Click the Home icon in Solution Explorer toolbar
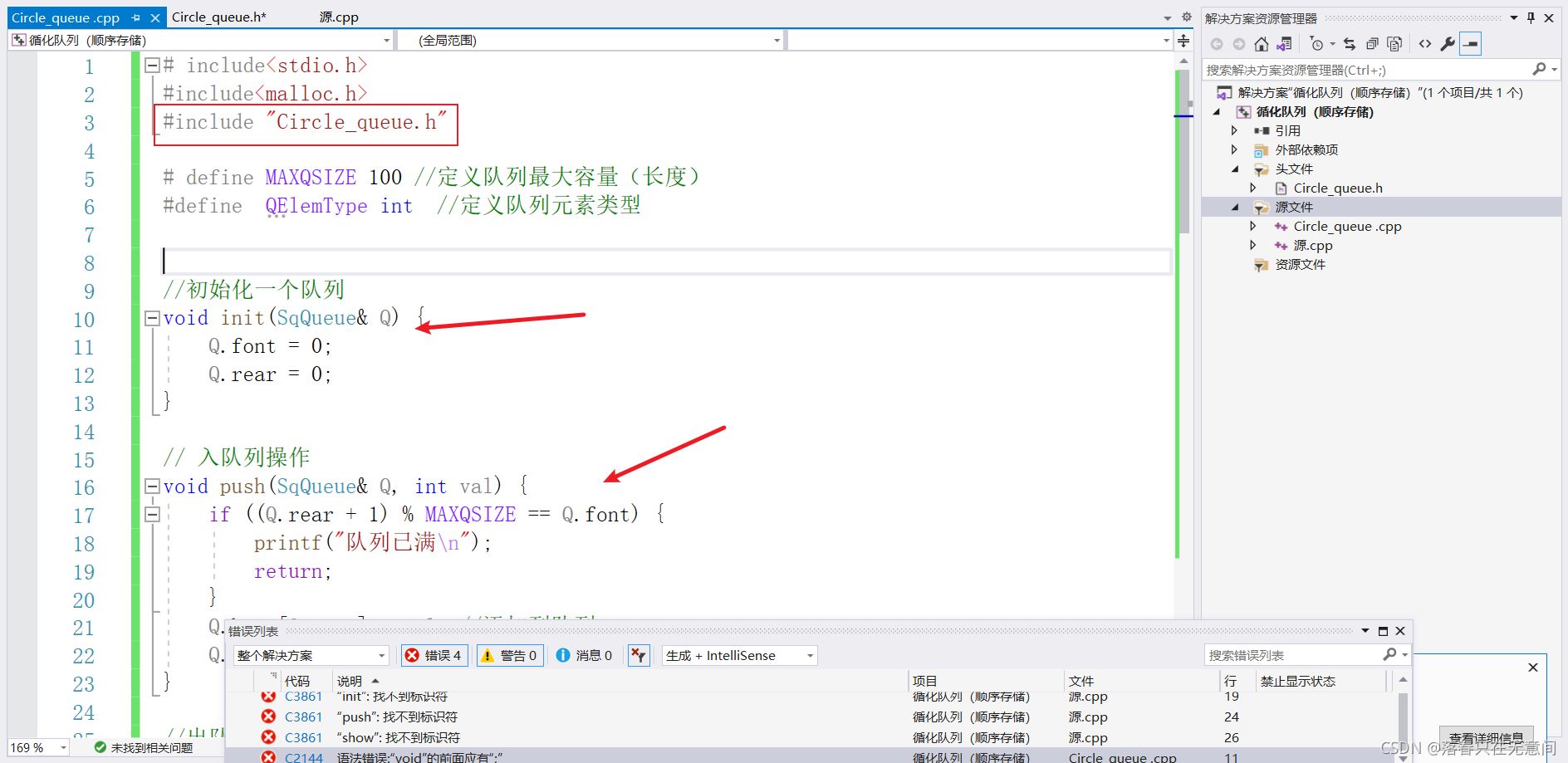Image resolution: width=1568 pixels, height=763 pixels. click(x=1261, y=44)
